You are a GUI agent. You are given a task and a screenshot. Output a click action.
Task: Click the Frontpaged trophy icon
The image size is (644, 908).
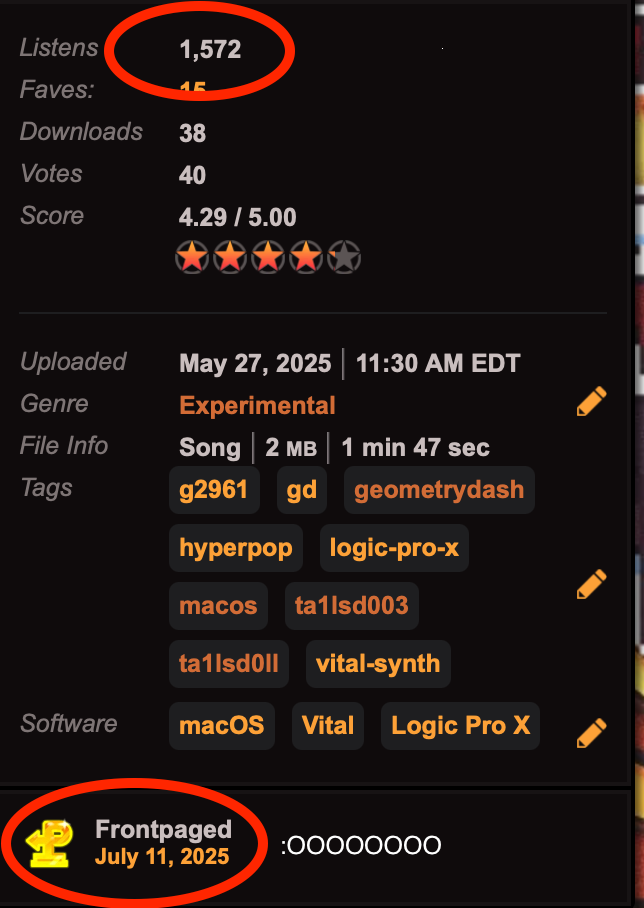(50, 843)
